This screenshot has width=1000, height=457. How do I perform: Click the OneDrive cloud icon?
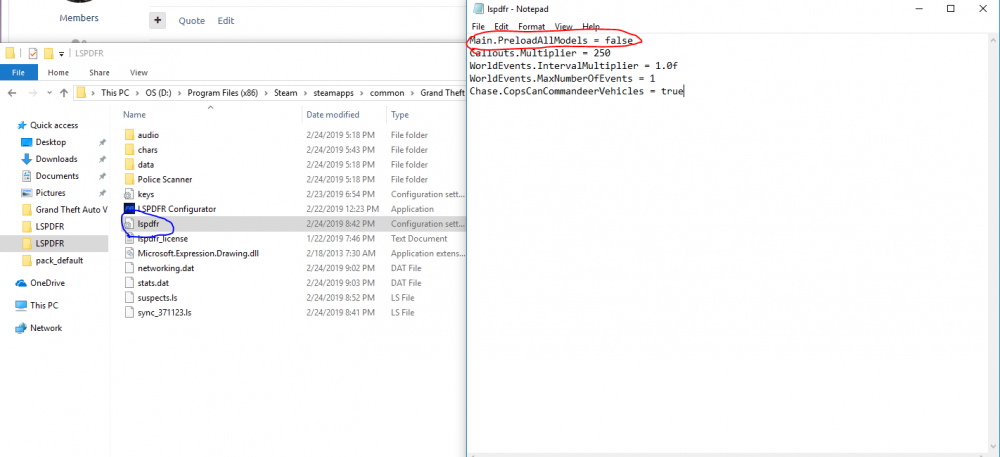click(x=21, y=283)
